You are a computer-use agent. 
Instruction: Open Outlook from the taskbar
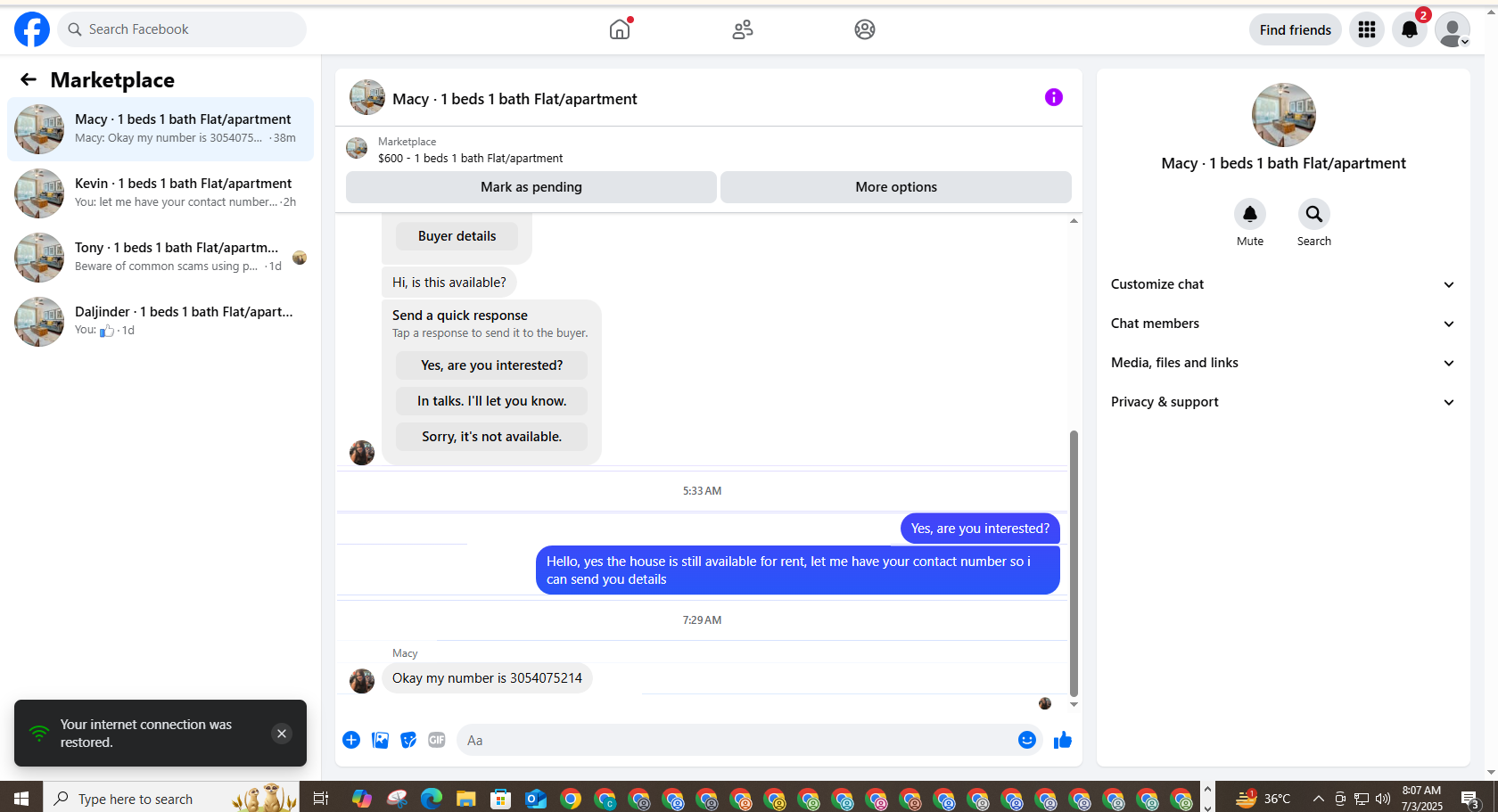[535, 799]
